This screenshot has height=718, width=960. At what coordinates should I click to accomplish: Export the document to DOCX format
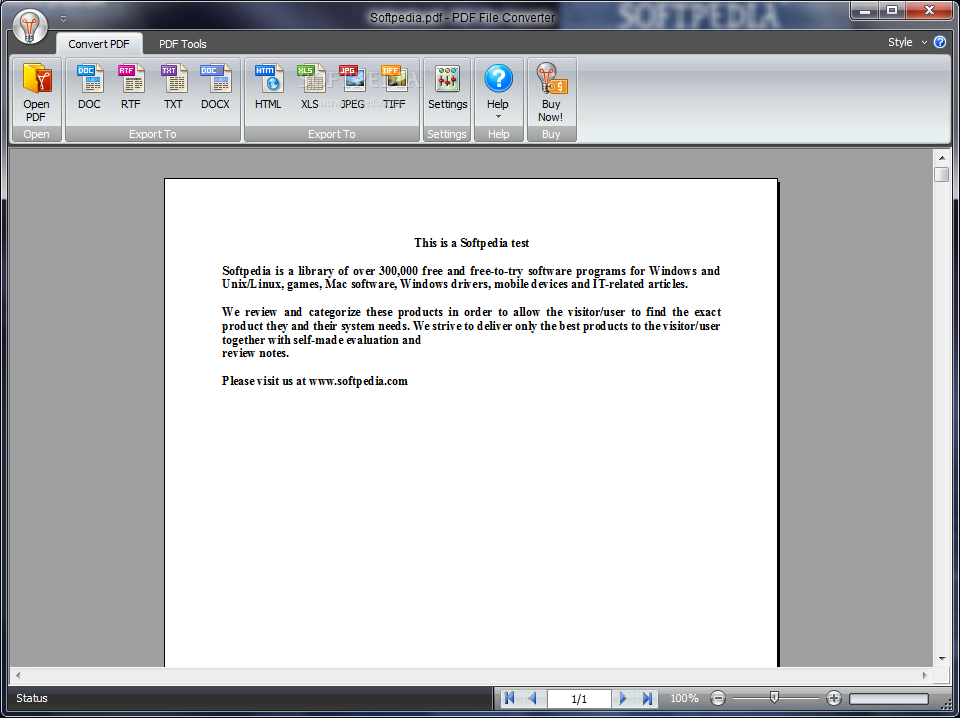(x=216, y=86)
